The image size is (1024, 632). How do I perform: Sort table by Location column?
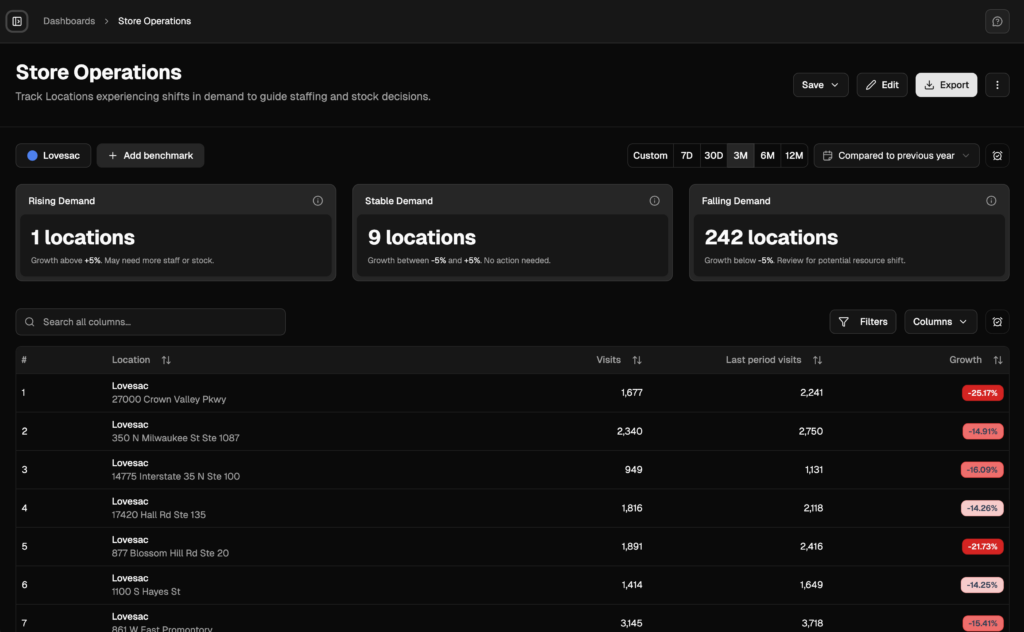tap(166, 360)
